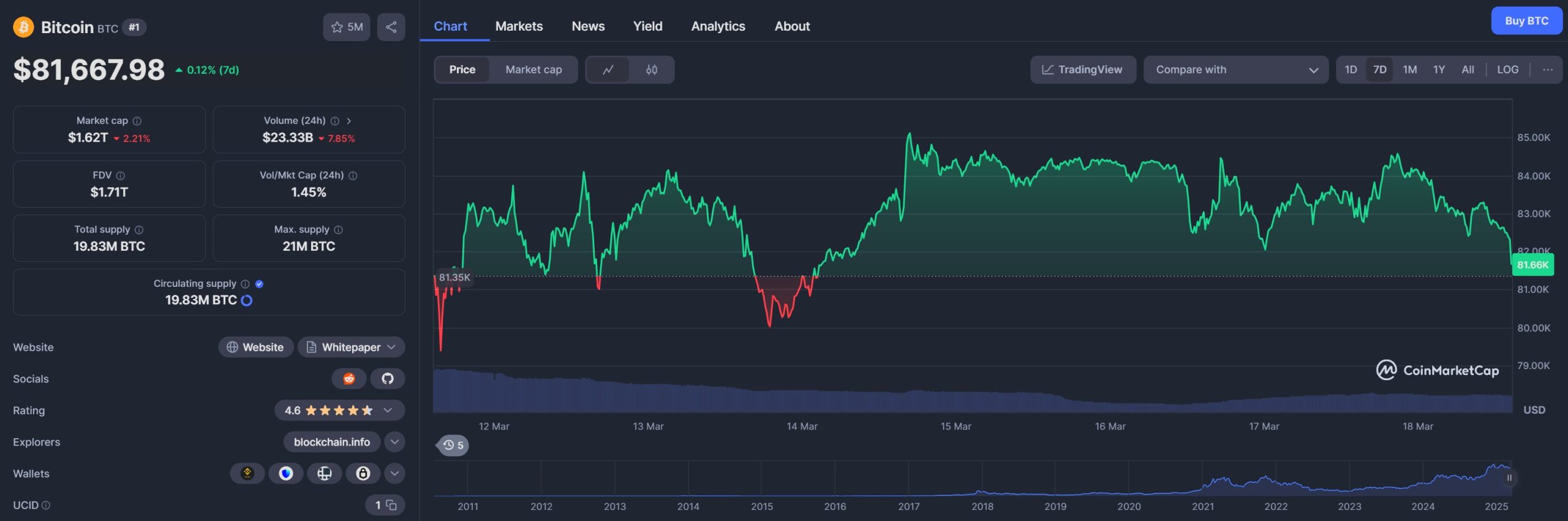Click the 81.35K baseline price label
Viewport: 1568px width, 521px height.
454,277
